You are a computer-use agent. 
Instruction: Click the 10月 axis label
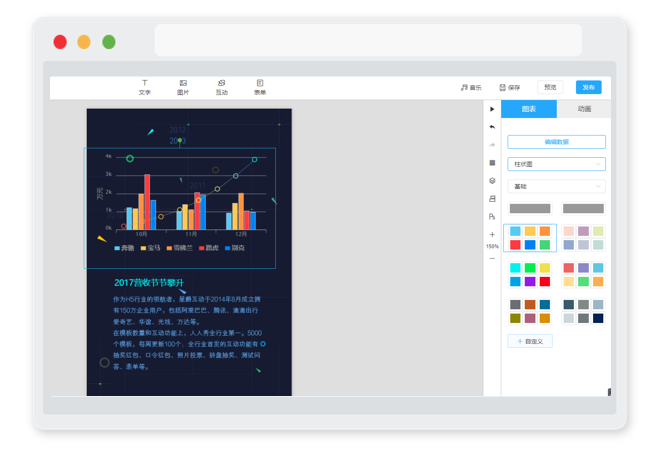[x=141, y=234]
